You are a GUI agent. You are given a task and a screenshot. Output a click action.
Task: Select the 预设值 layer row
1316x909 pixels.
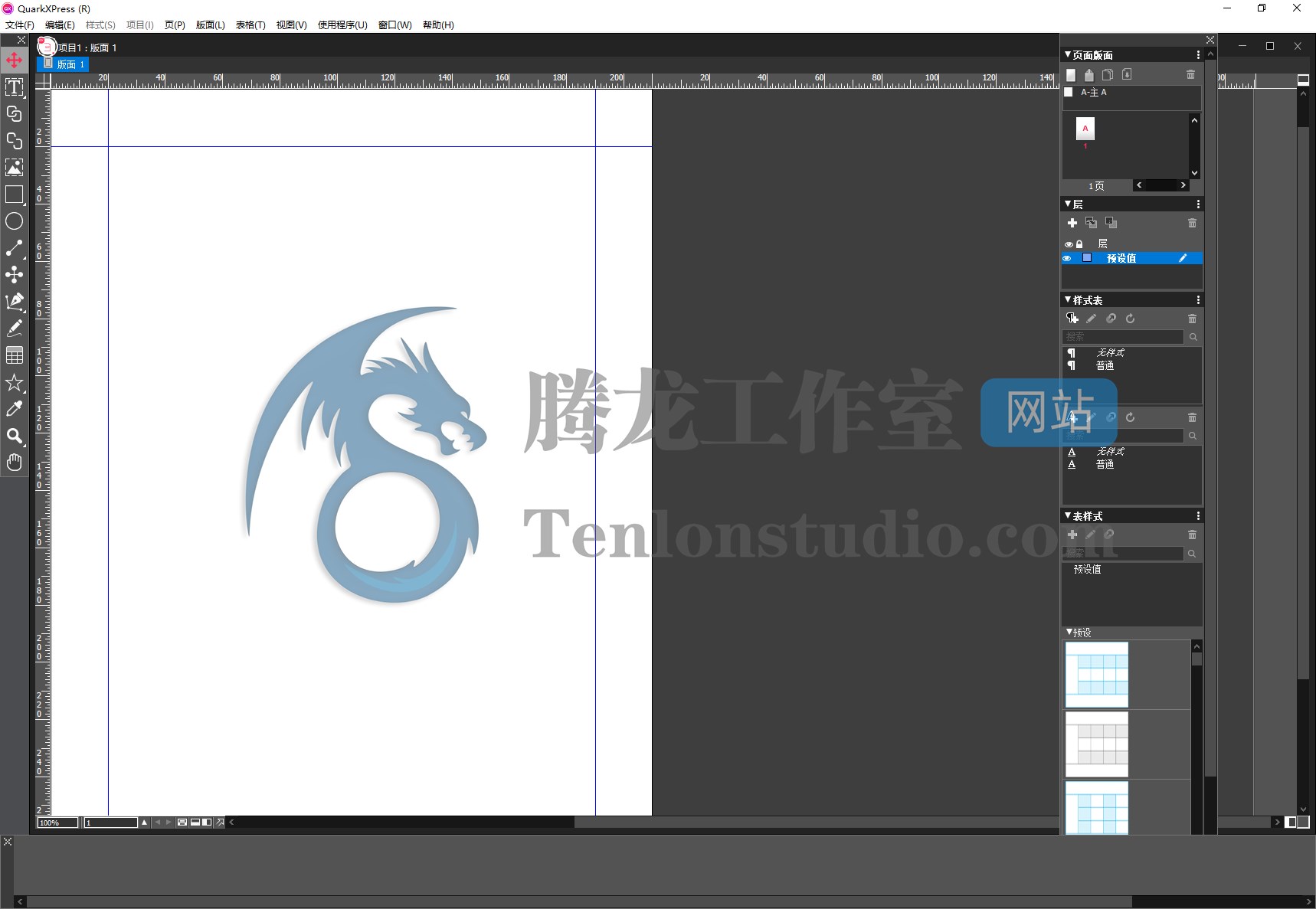pos(1131,258)
